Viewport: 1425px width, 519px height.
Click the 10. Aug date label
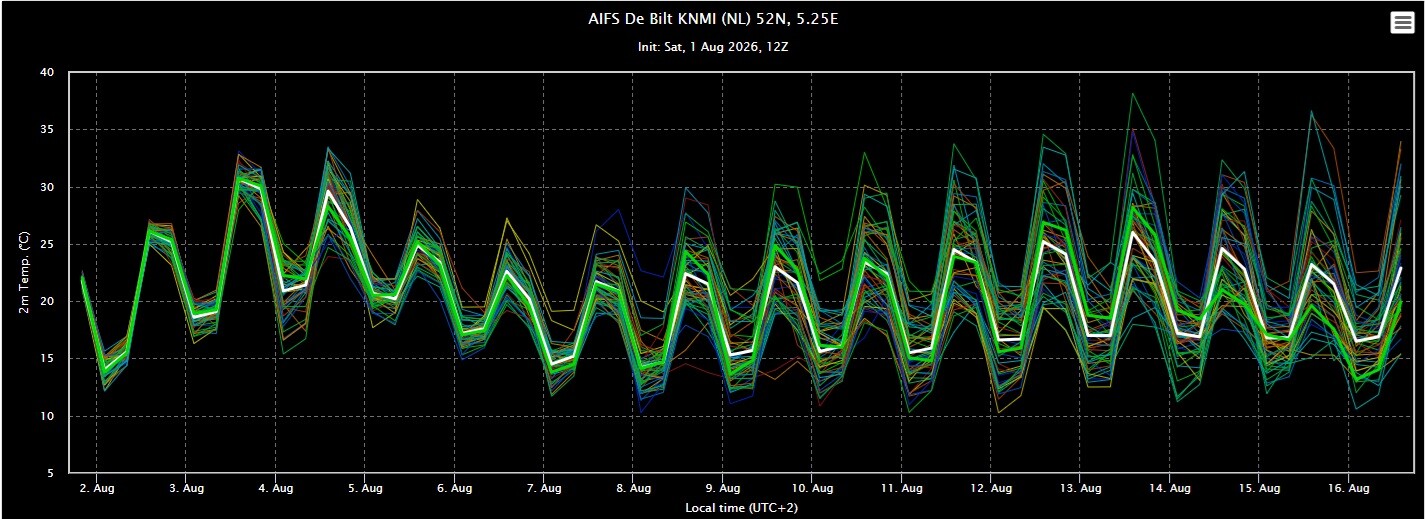pyautogui.click(x=812, y=488)
